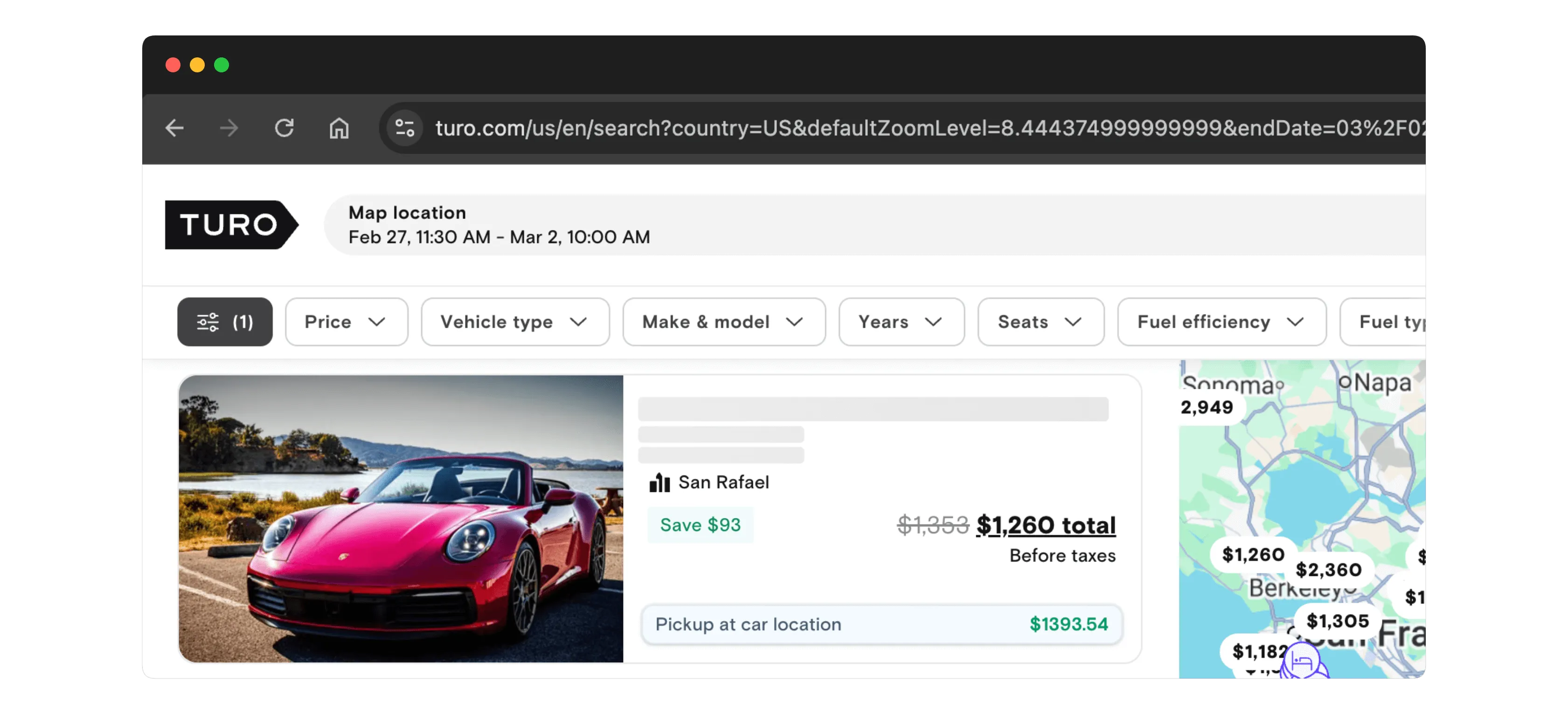Go to the browser home page
The height and width of the screenshot is (714, 1568).
(x=339, y=128)
